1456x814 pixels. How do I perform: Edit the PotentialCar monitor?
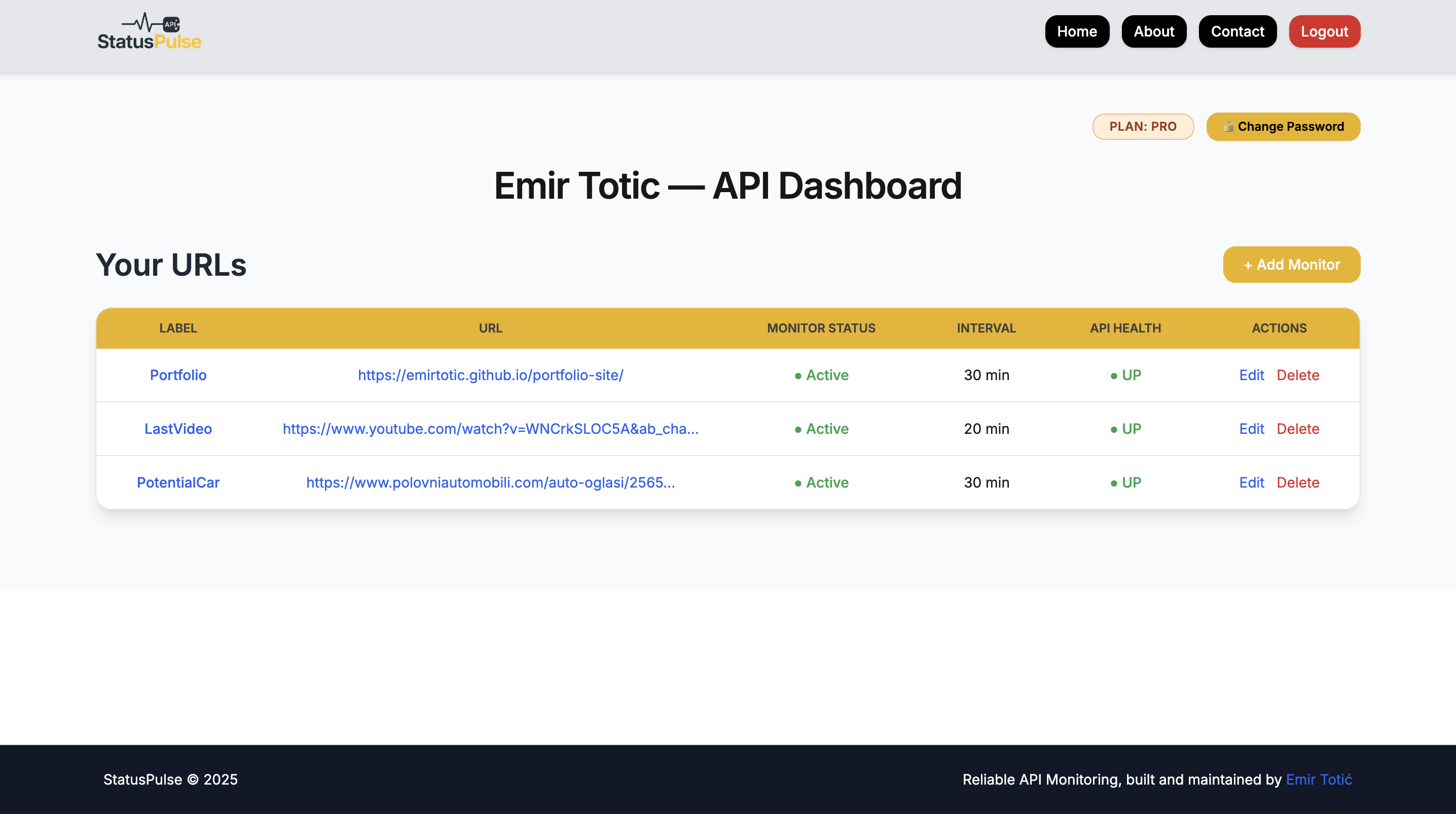1251,483
